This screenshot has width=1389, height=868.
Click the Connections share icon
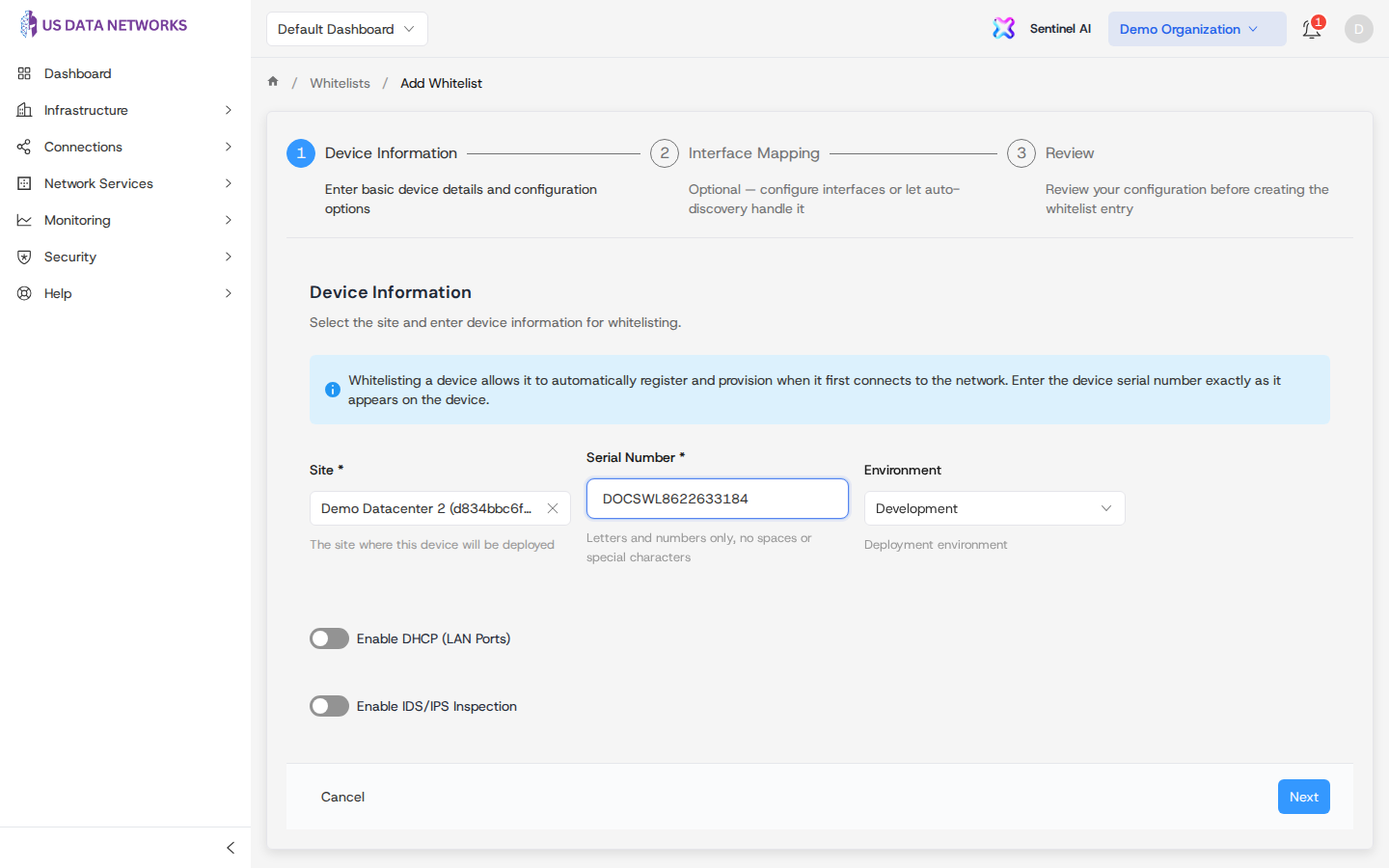tap(24, 147)
